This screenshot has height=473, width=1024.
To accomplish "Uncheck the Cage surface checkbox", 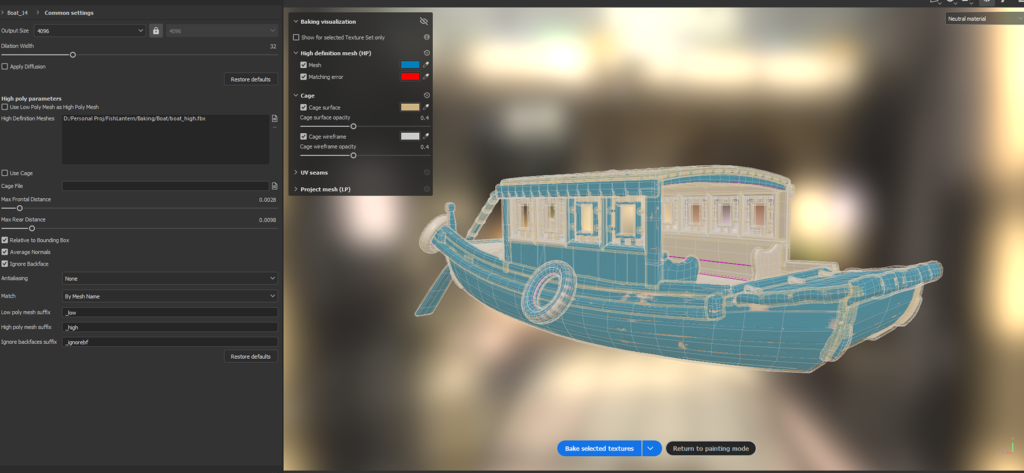I will pyautogui.click(x=304, y=107).
